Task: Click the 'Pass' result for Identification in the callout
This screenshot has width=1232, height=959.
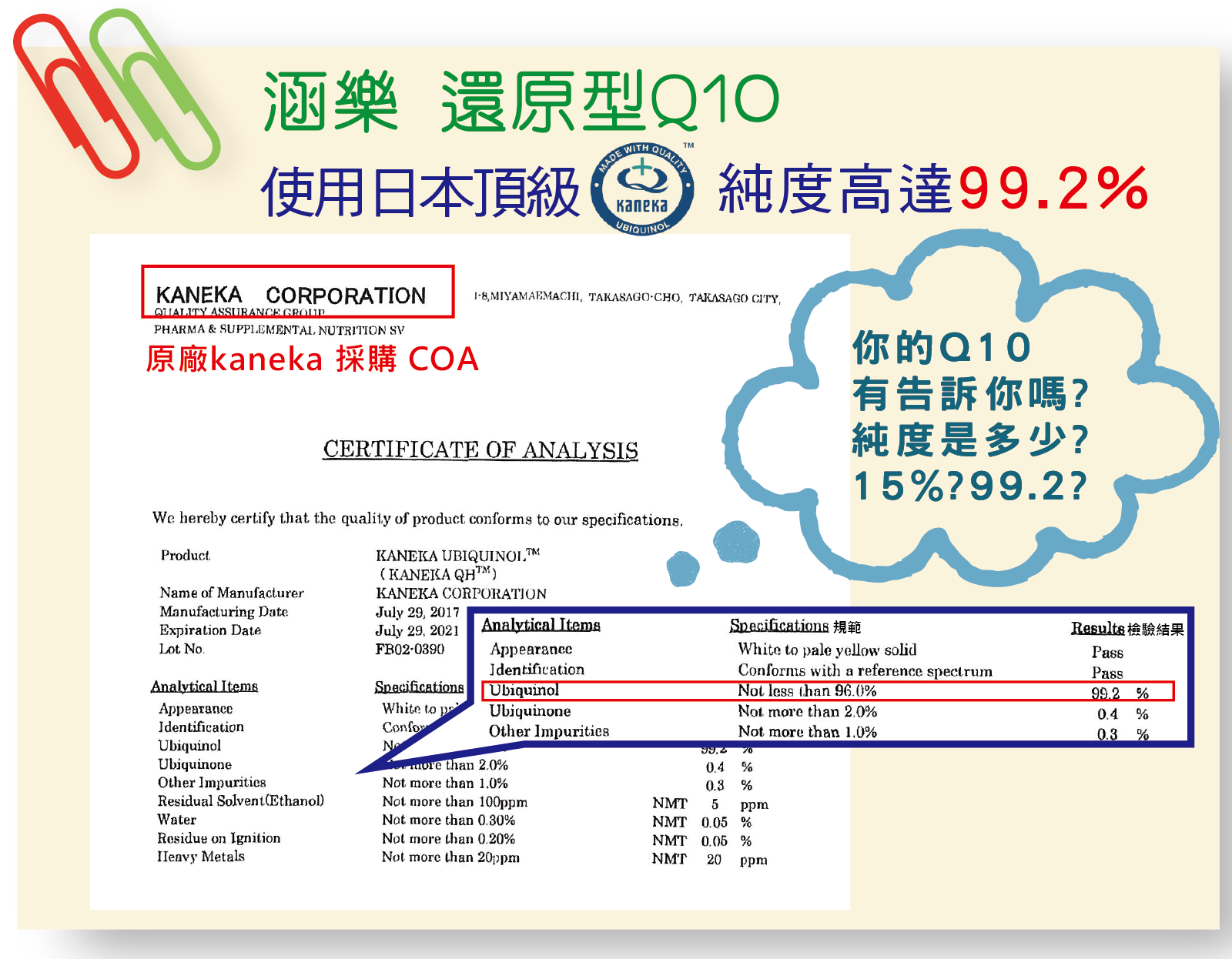Action: pyautogui.click(x=1107, y=673)
